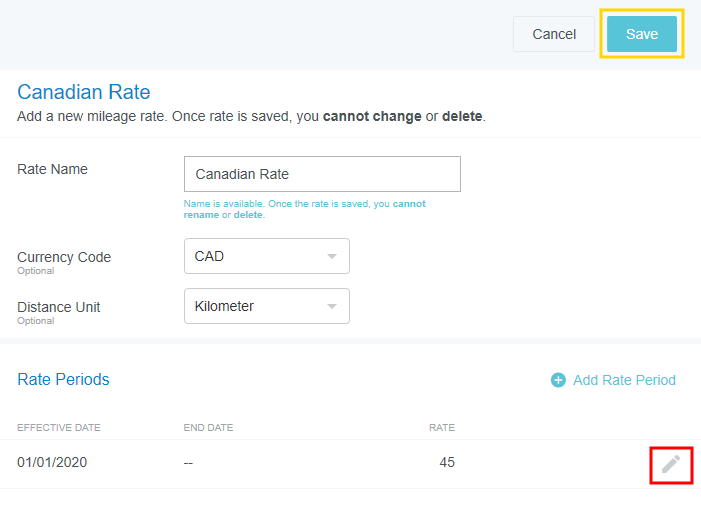
Task: Click the arrow in the Currency Code combo box
Action: click(332, 257)
